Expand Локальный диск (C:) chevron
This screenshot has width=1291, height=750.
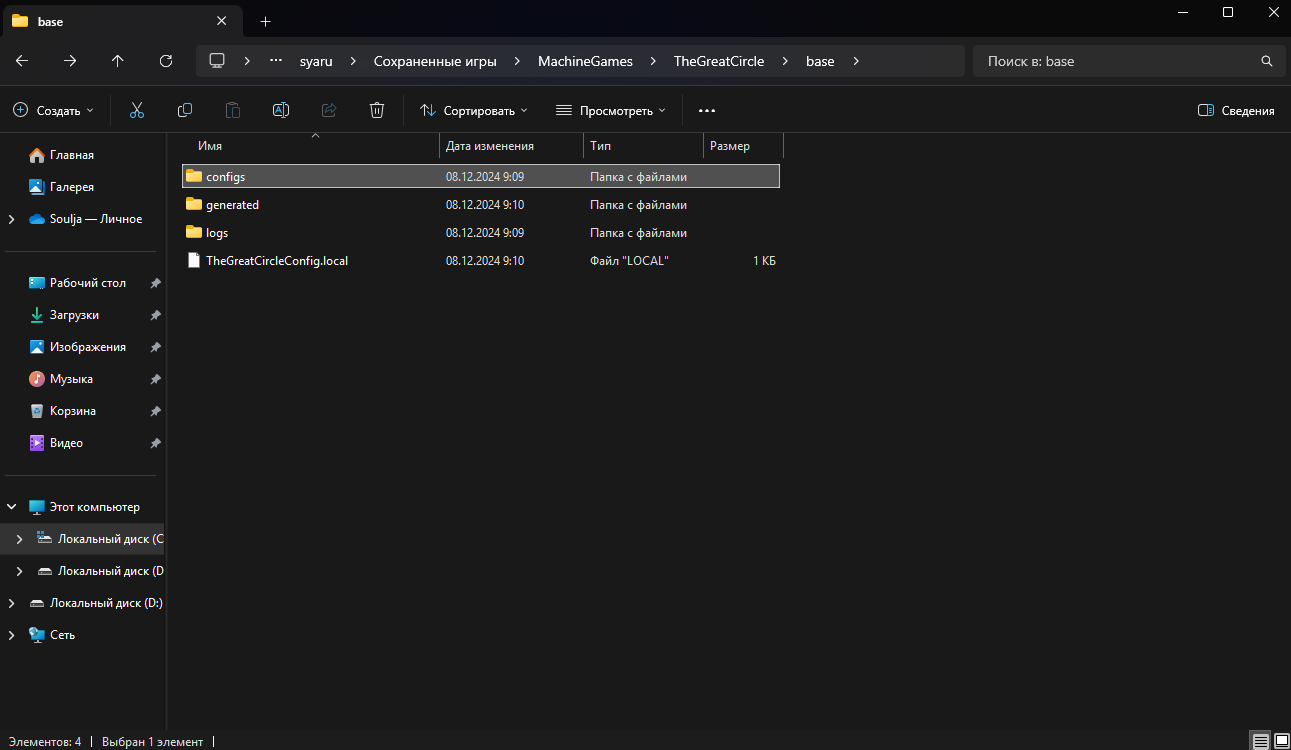click(x=19, y=539)
